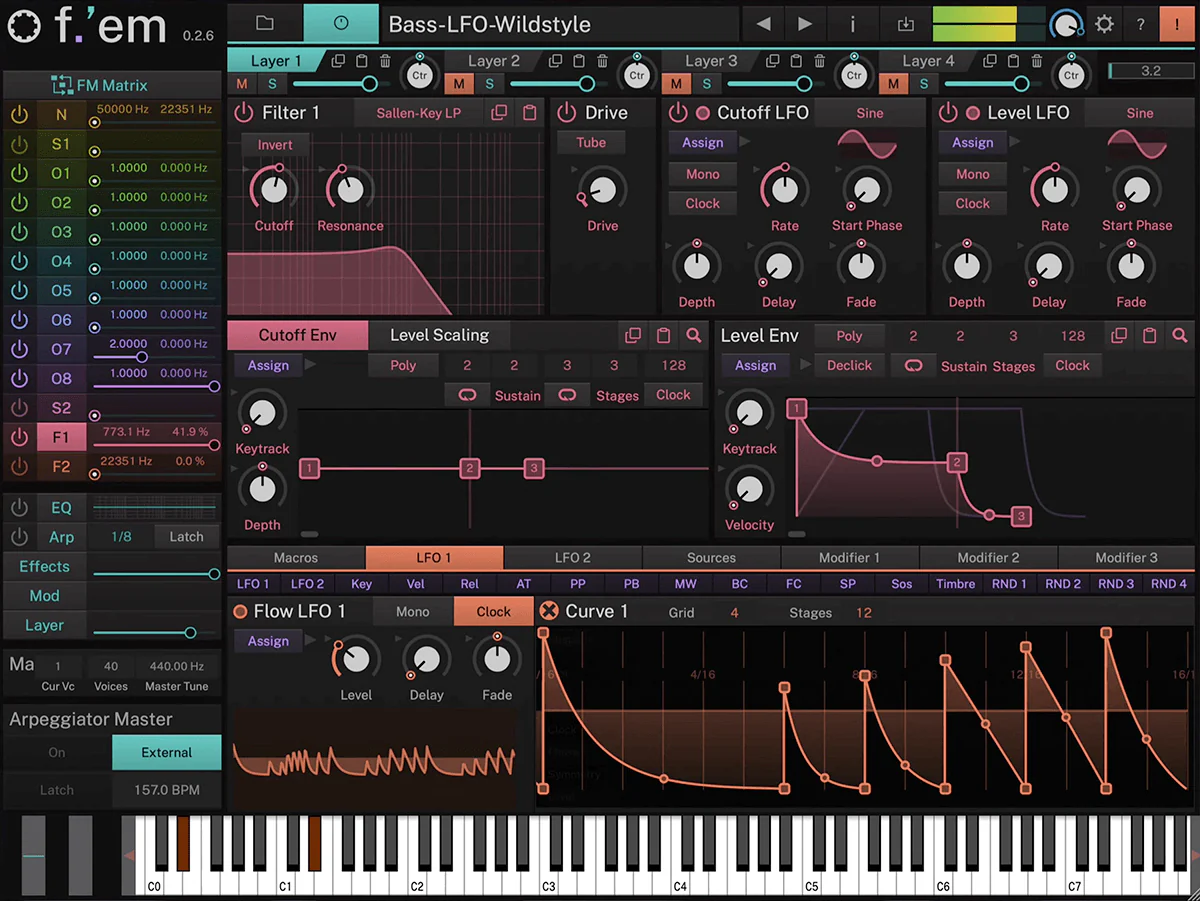Open the preset browser folder icon
Screen dimensions: 1200x901
tap(264, 23)
